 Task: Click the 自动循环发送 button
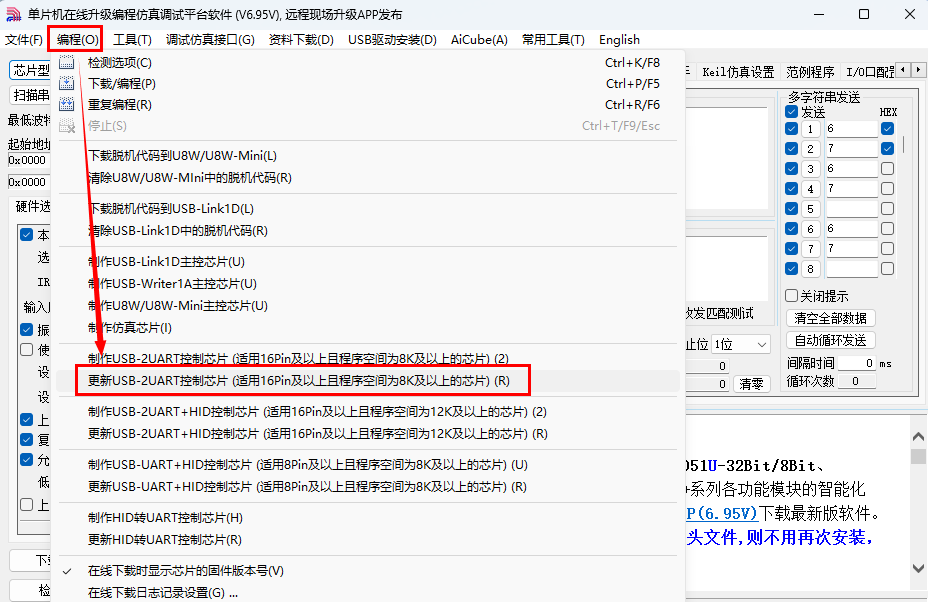click(830, 340)
